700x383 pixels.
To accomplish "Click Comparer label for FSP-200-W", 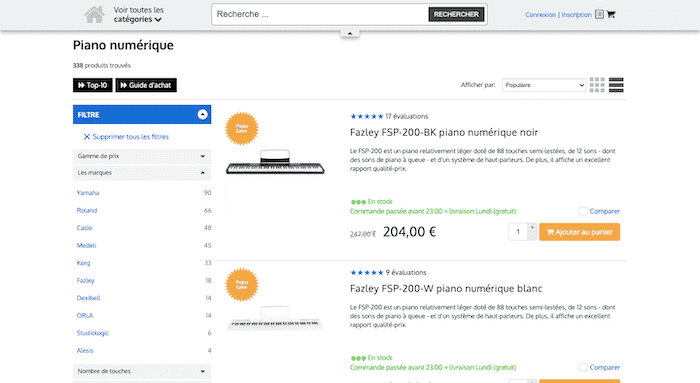I will pos(604,367).
